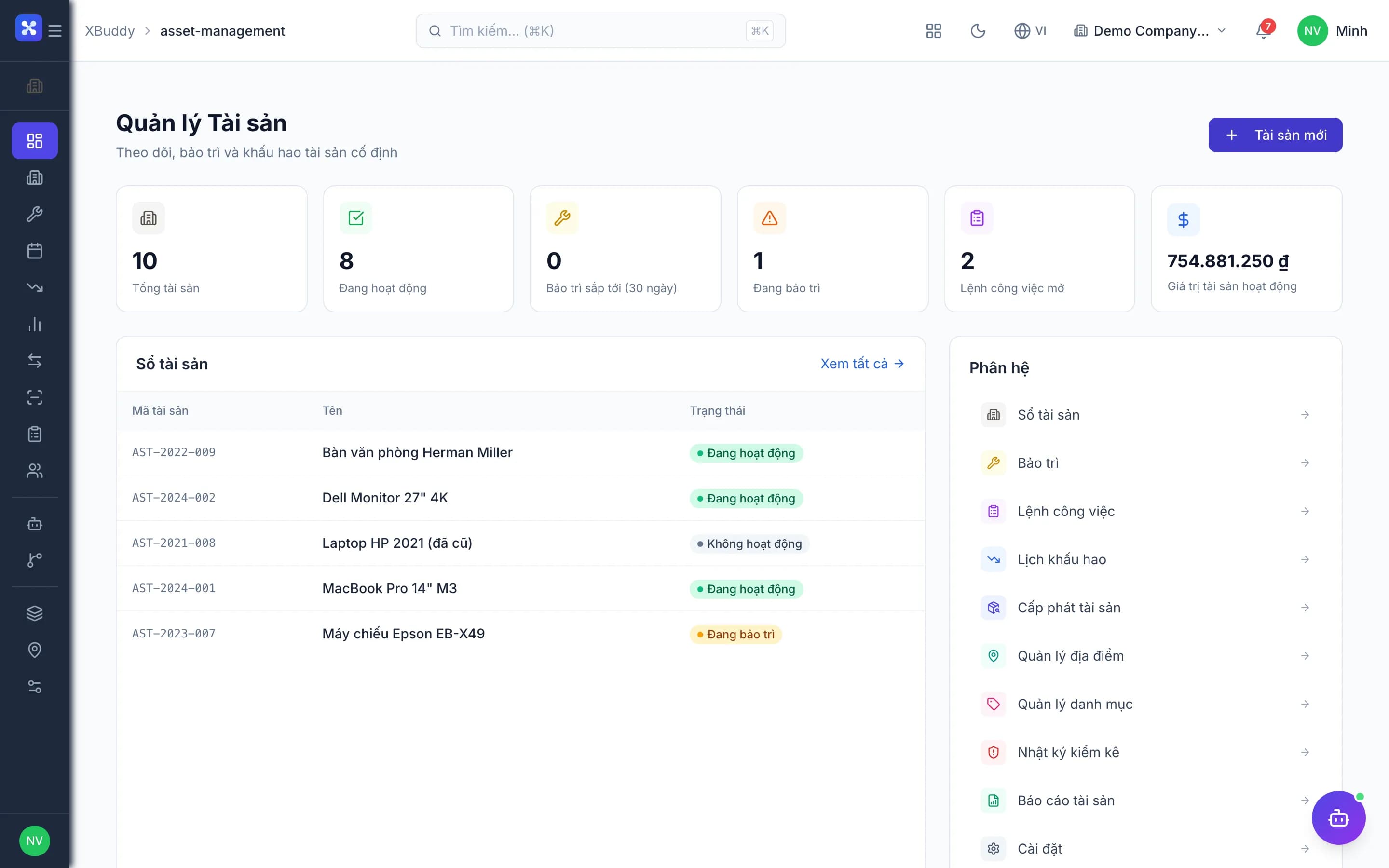
Task: Open Quản lý danh mục module
Action: 1145,704
